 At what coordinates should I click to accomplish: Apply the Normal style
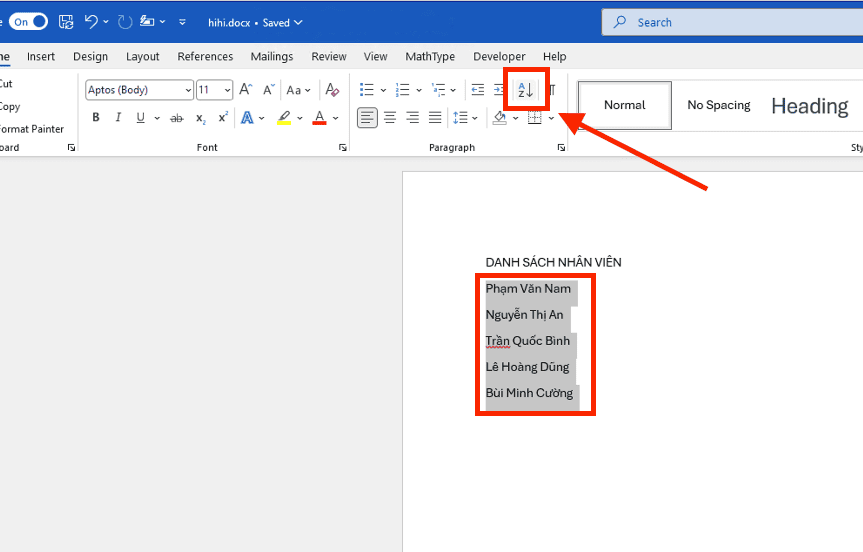click(x=625, y=105)
